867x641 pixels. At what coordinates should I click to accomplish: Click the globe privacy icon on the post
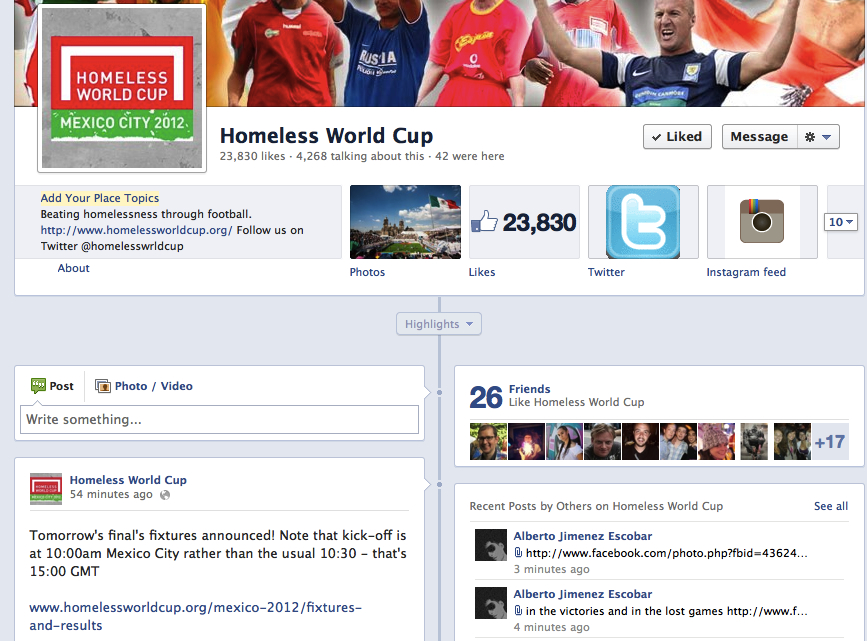[x=165, y=495]
